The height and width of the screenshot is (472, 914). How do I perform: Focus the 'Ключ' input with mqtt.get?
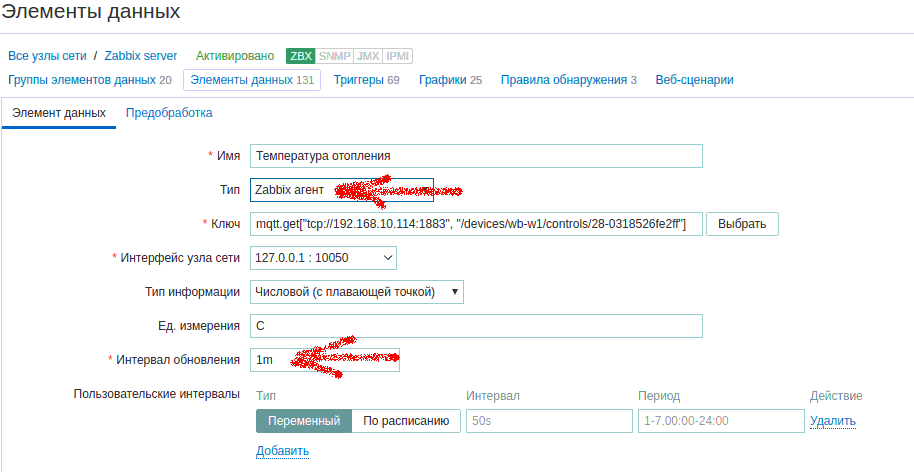[x=476, y=224]
